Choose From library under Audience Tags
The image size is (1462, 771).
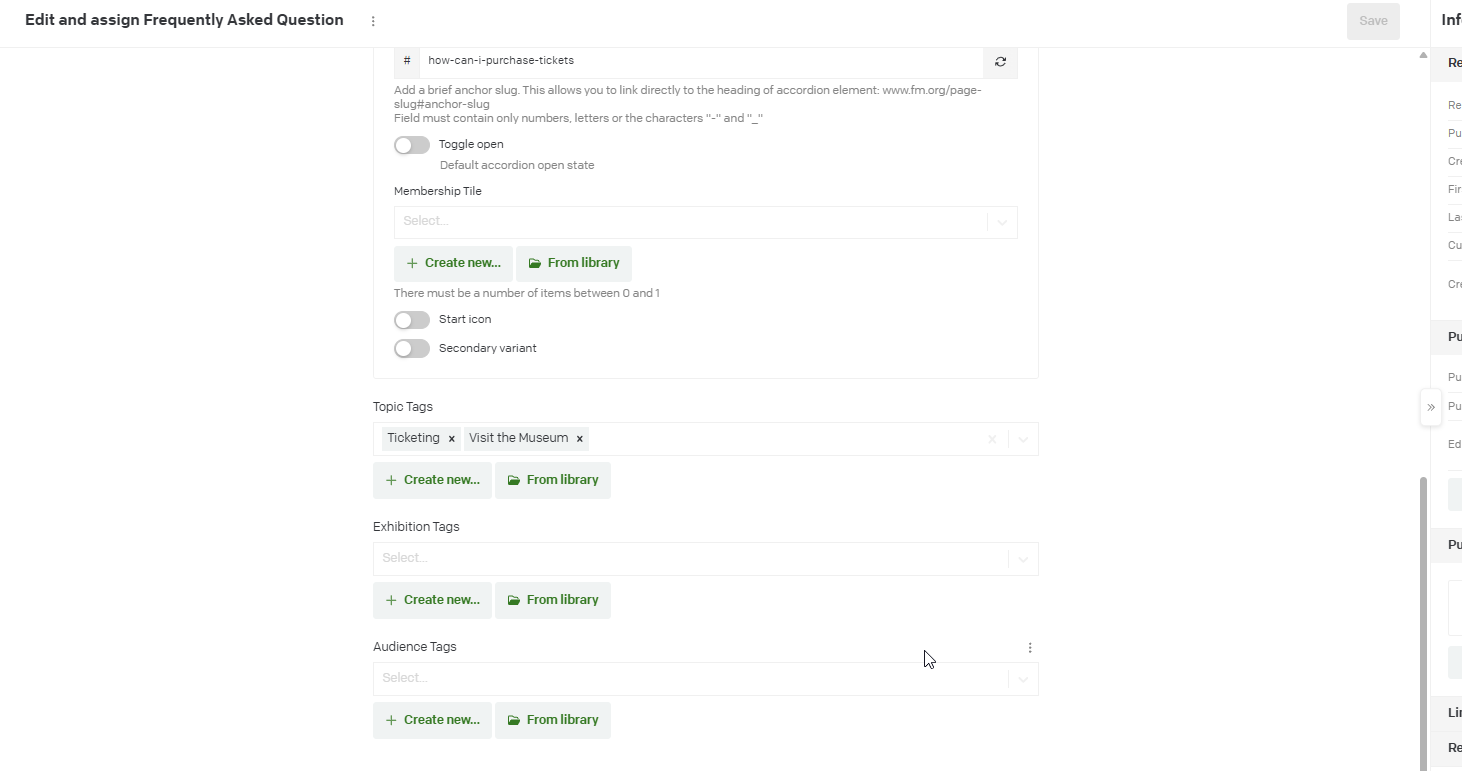553,720
